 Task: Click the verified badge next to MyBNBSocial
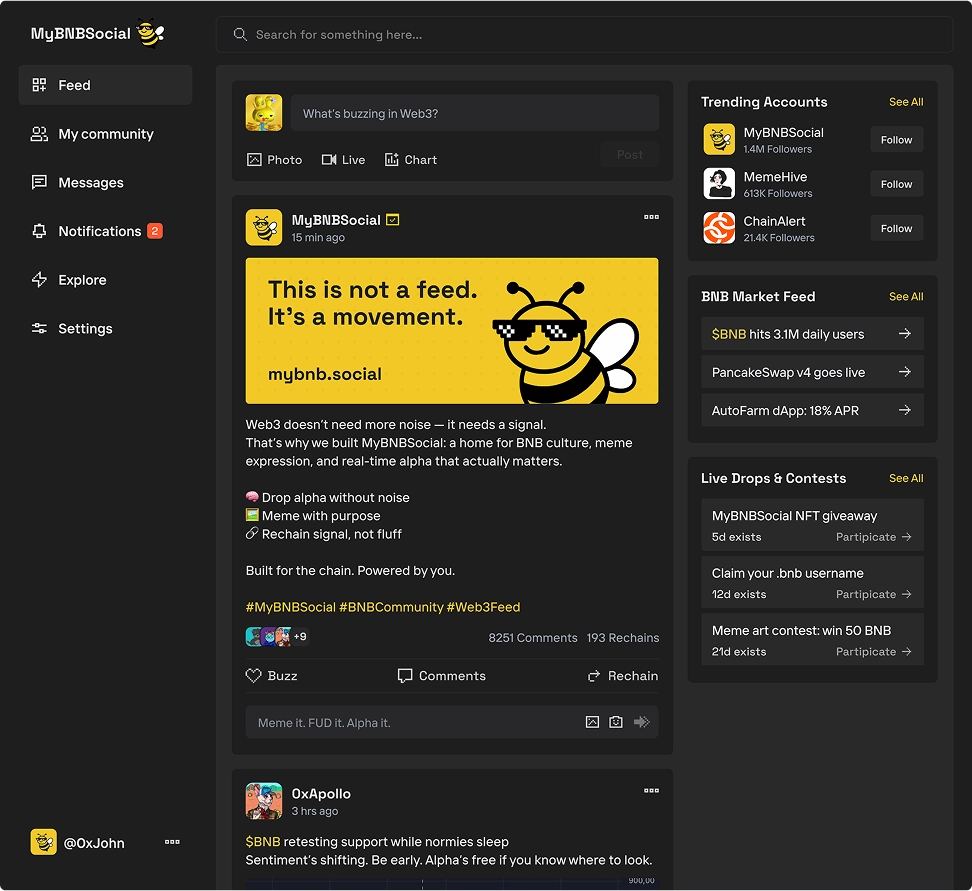click(392, 219)
